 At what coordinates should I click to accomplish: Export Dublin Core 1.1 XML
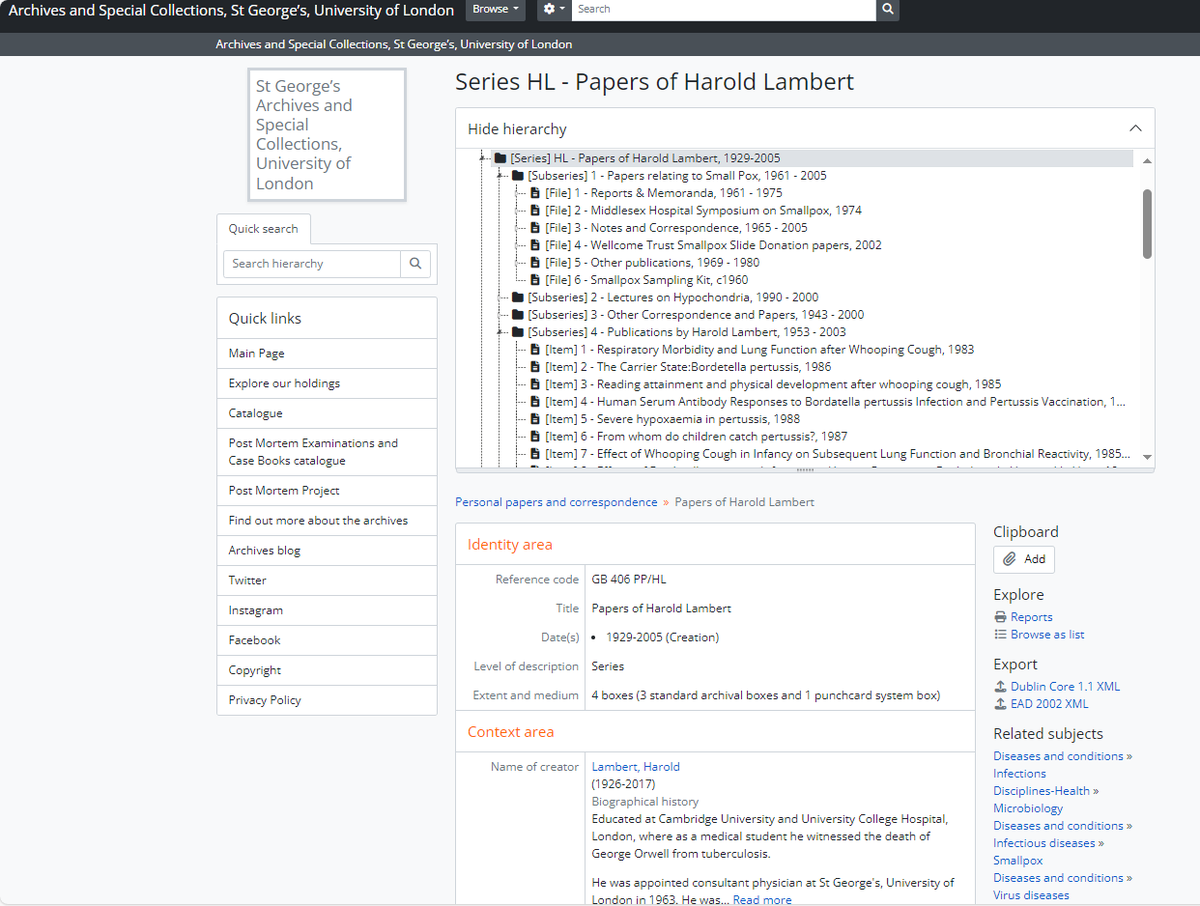1065,686
